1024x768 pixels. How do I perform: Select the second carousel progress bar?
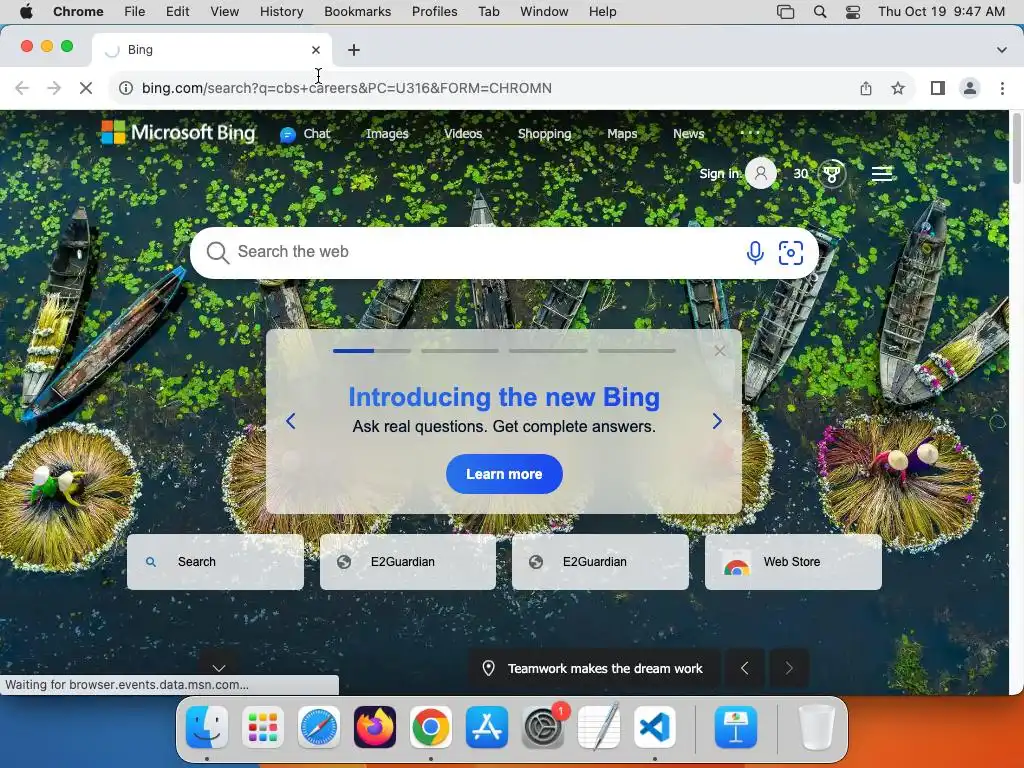(x=460, y=351)
